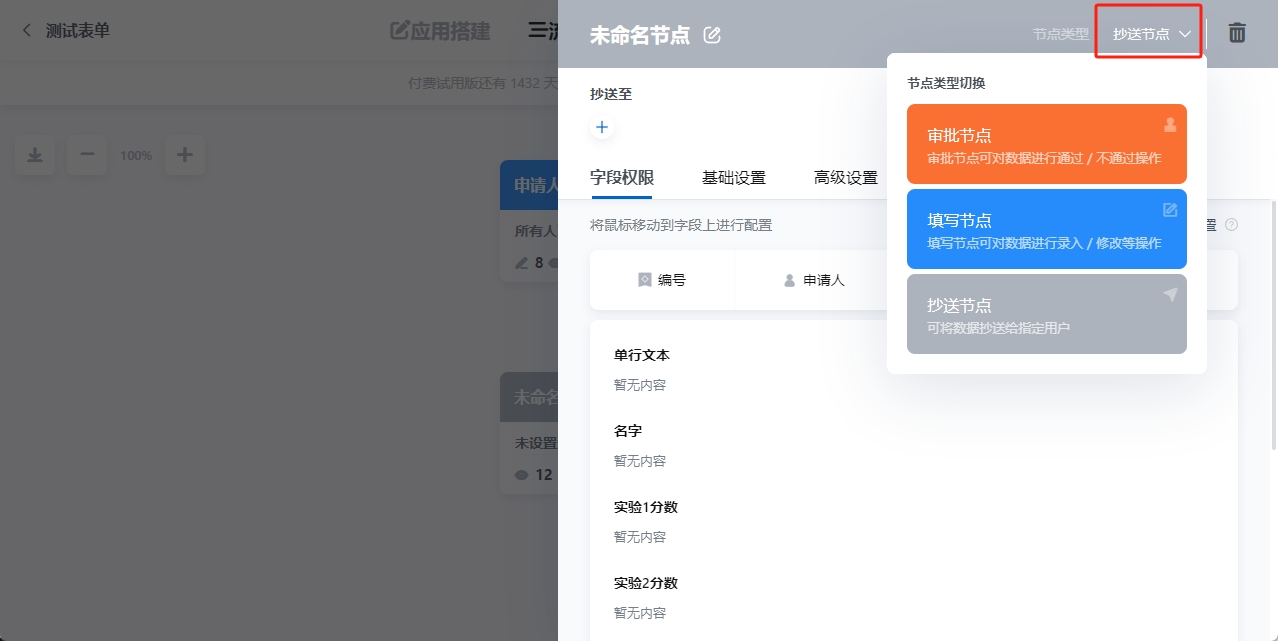Zoom in the flow canvas with the plus button
Screen dimensions: 1278x641
click(x=184, y=155)
